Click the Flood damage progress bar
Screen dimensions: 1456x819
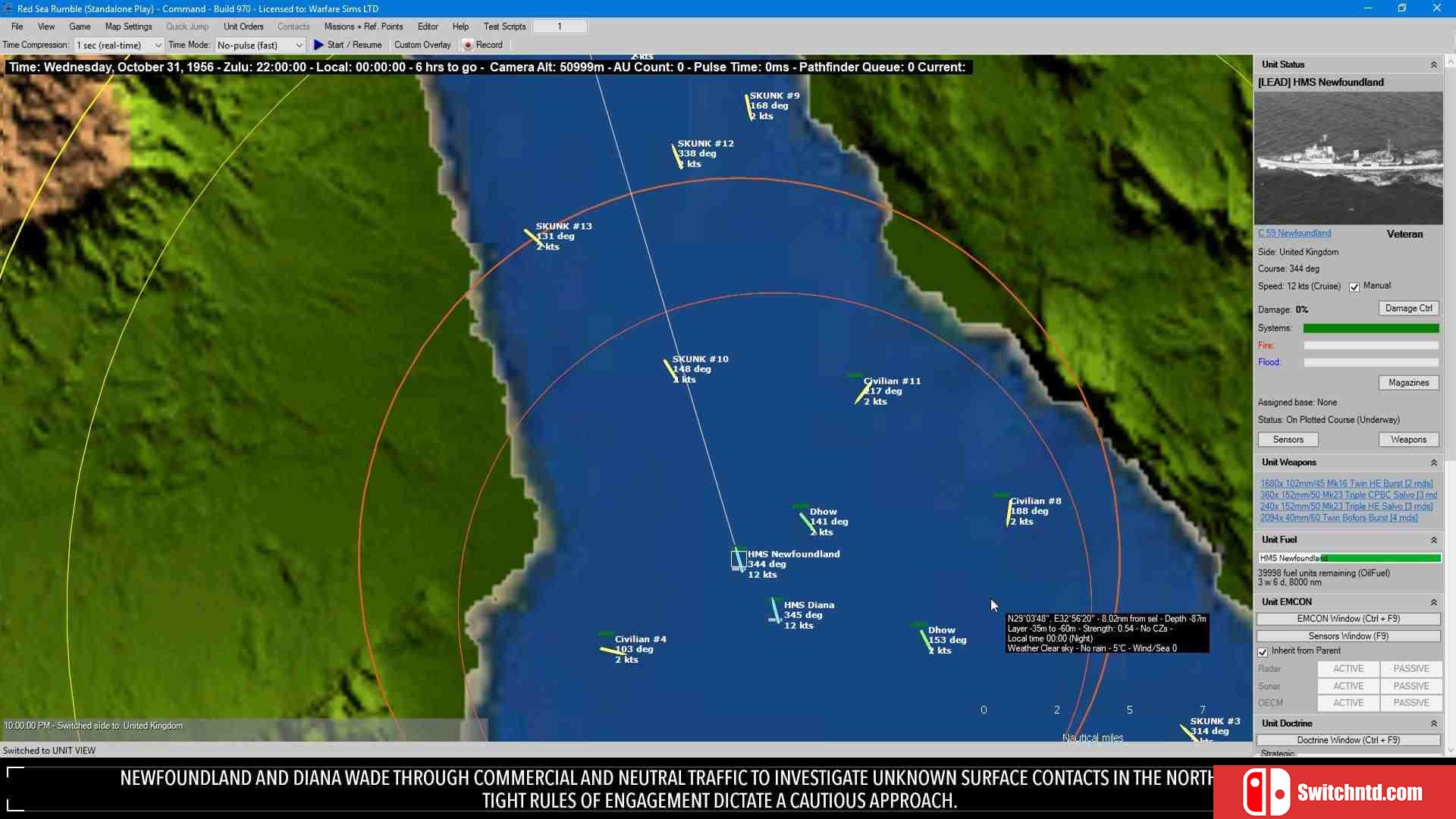[x=1370, y=362]
